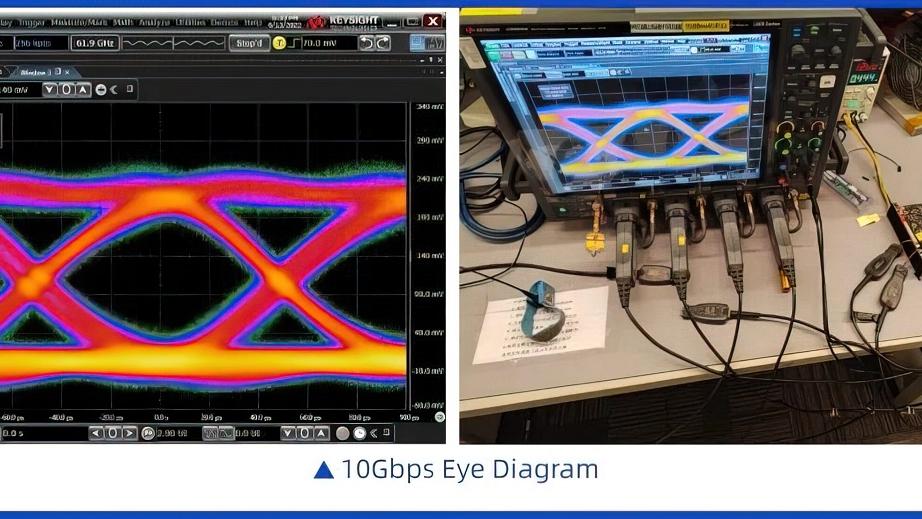Select the second waveform preview thumbnail
The image size is (922, 519).
coord(199,43)
